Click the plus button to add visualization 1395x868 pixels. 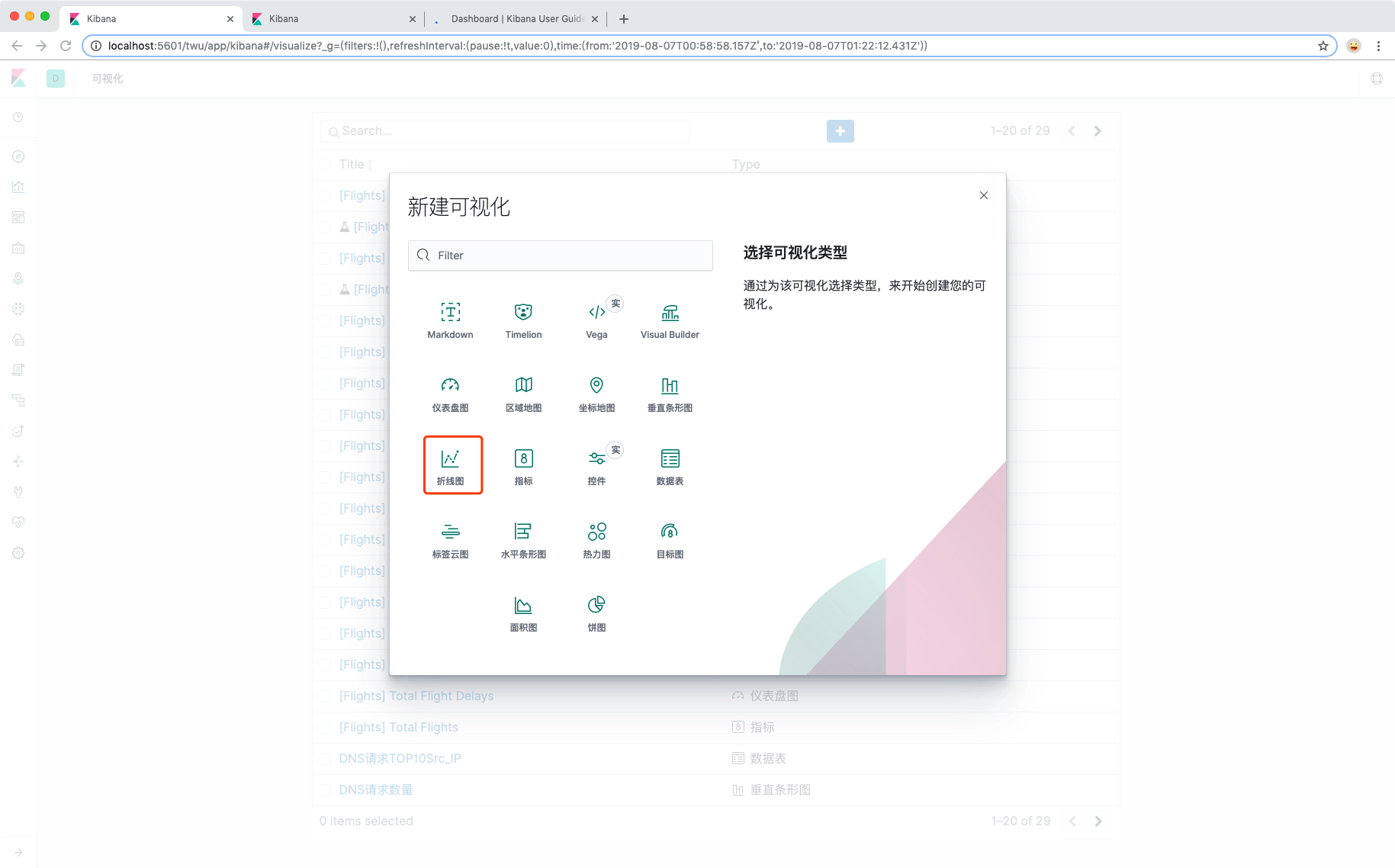[x=841, y=131]
